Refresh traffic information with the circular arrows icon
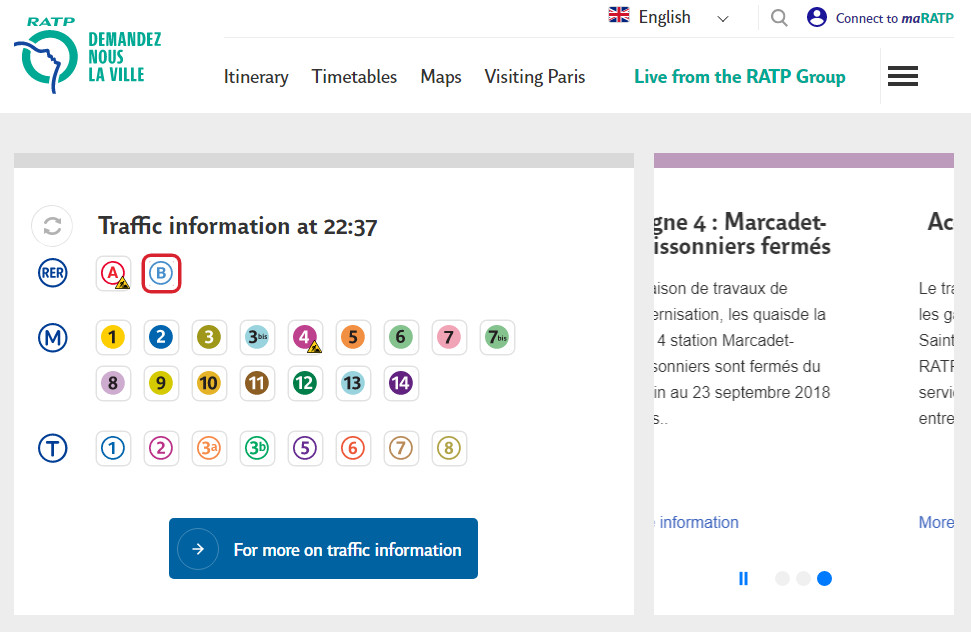This screenshot has height=632, width=971. 52,226
